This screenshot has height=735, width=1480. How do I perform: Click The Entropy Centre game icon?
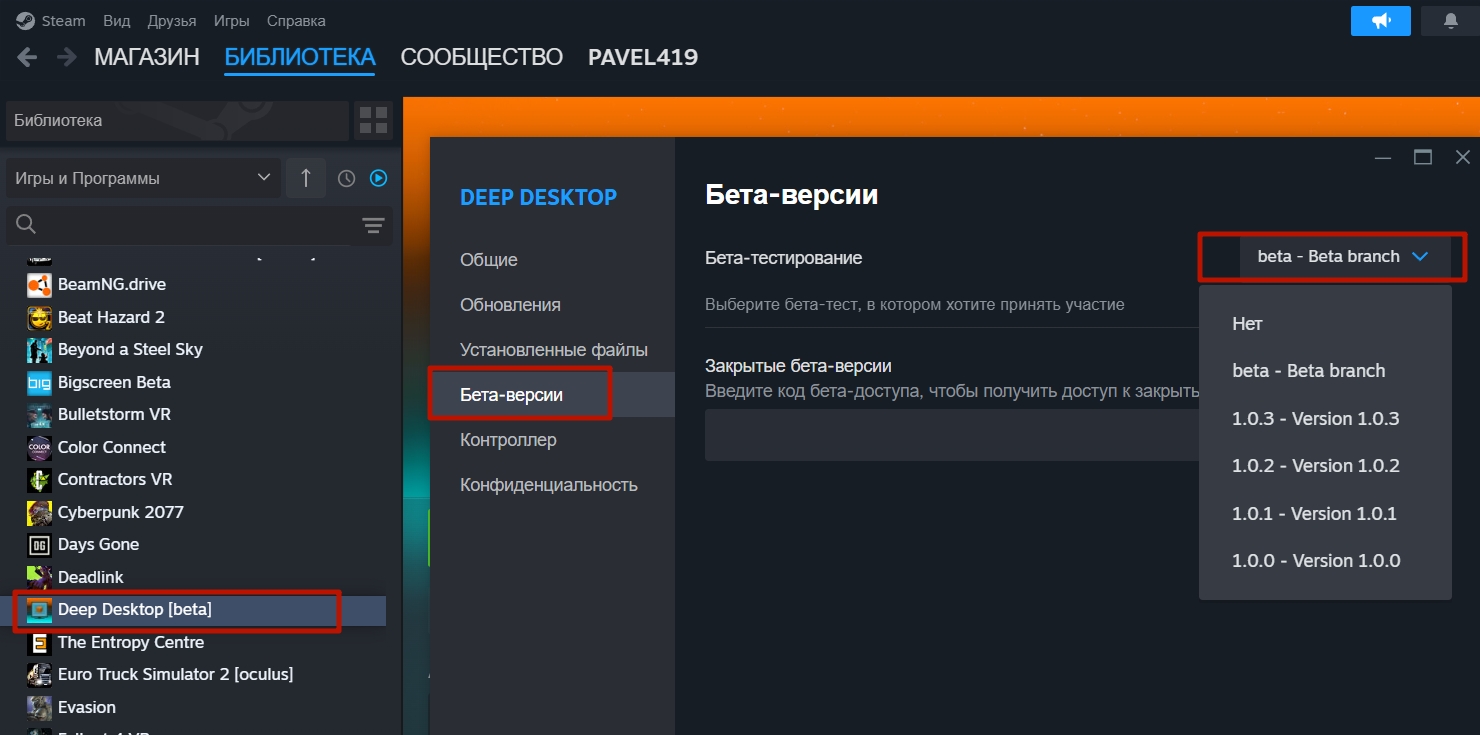(x=39, y=643)
